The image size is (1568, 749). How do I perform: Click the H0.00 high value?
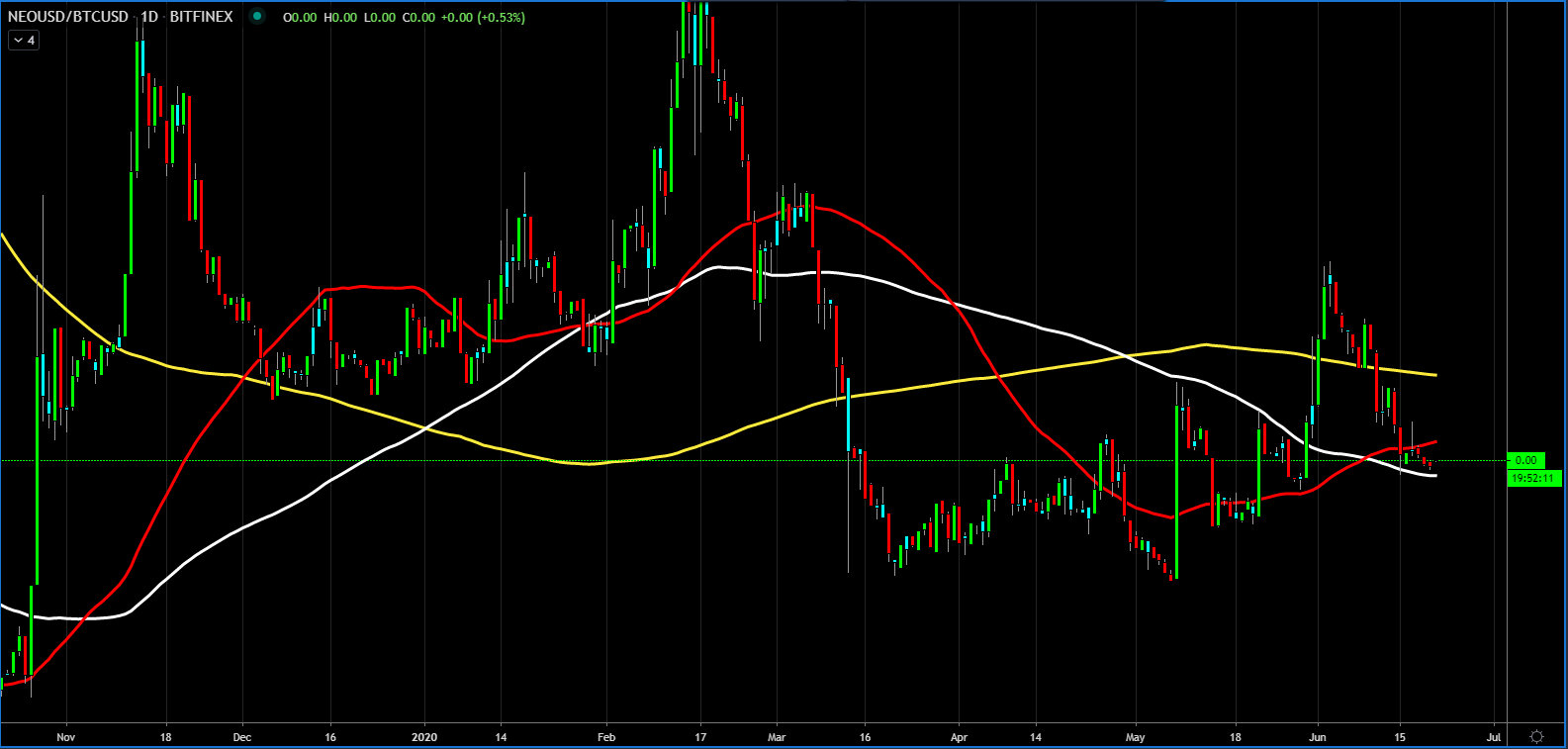pyautogui.click(x=340, y=18)
